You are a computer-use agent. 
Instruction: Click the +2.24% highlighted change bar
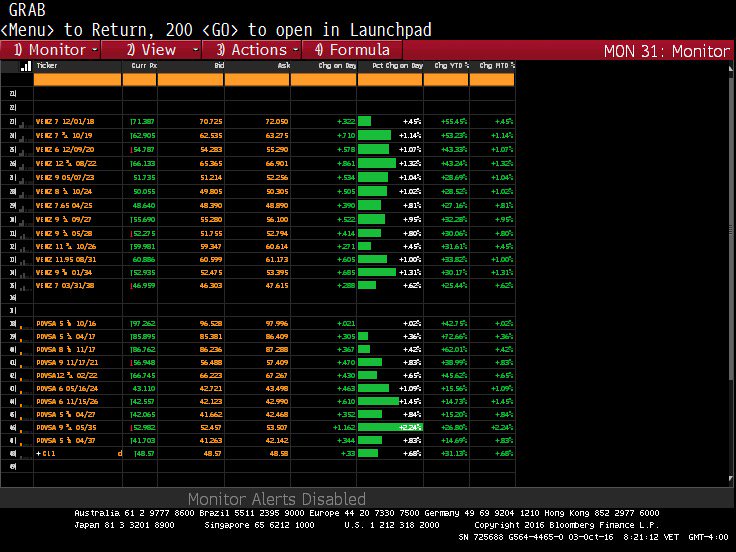[390, 427]
